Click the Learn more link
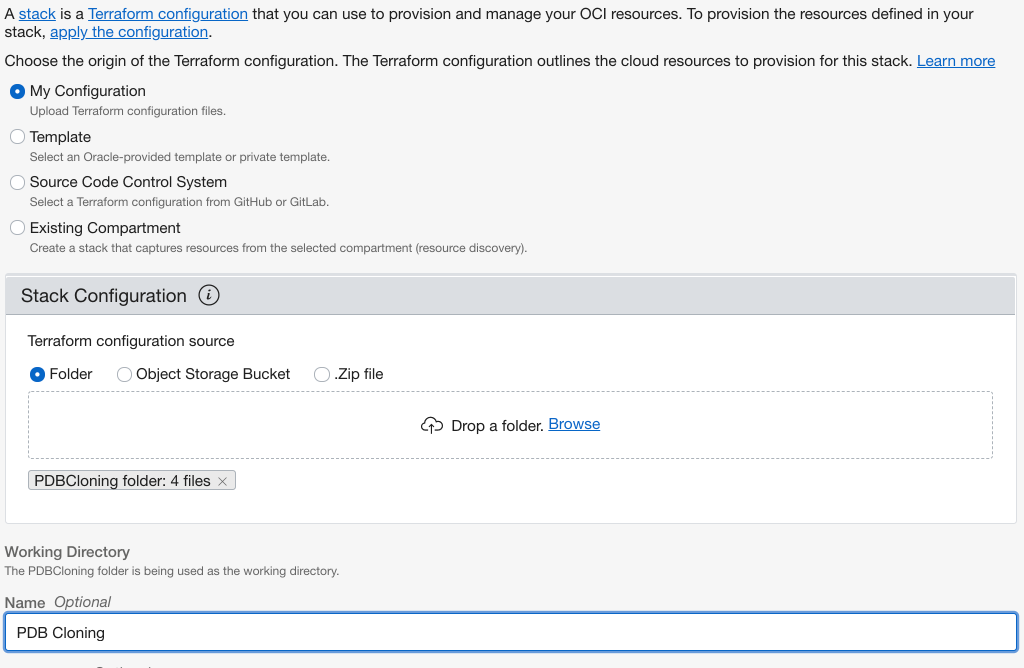This screenshot has width=1024, height=668. pos(956,61)
